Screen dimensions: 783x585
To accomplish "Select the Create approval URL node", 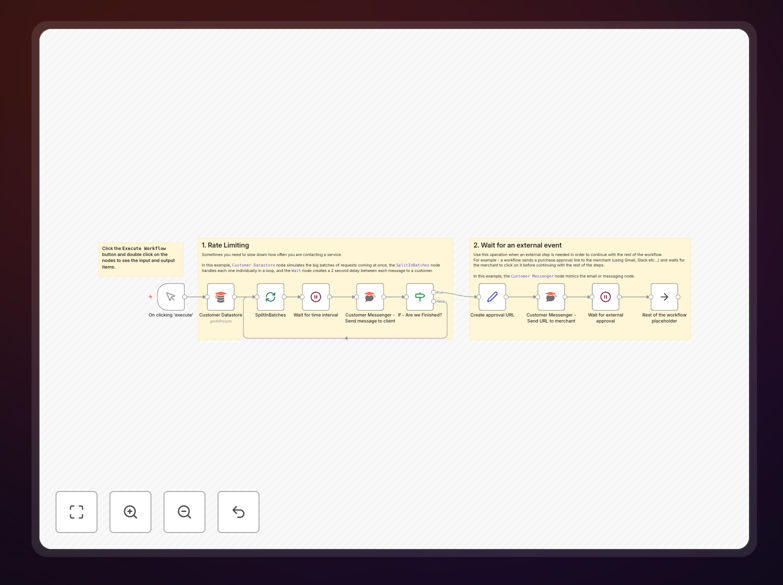I will (492, 297).
